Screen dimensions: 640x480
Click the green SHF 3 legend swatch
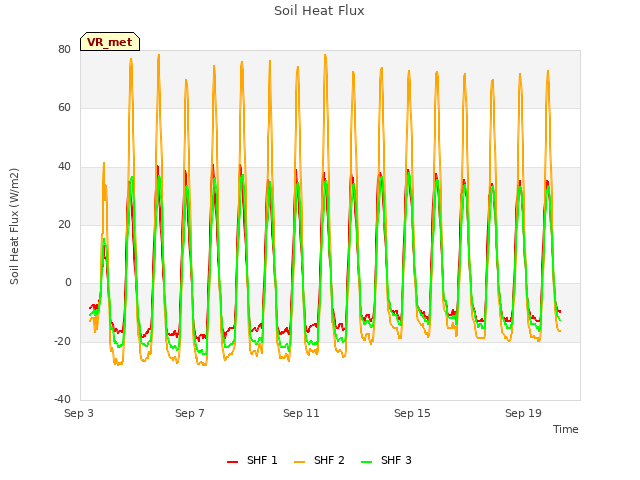click(367, 462)
